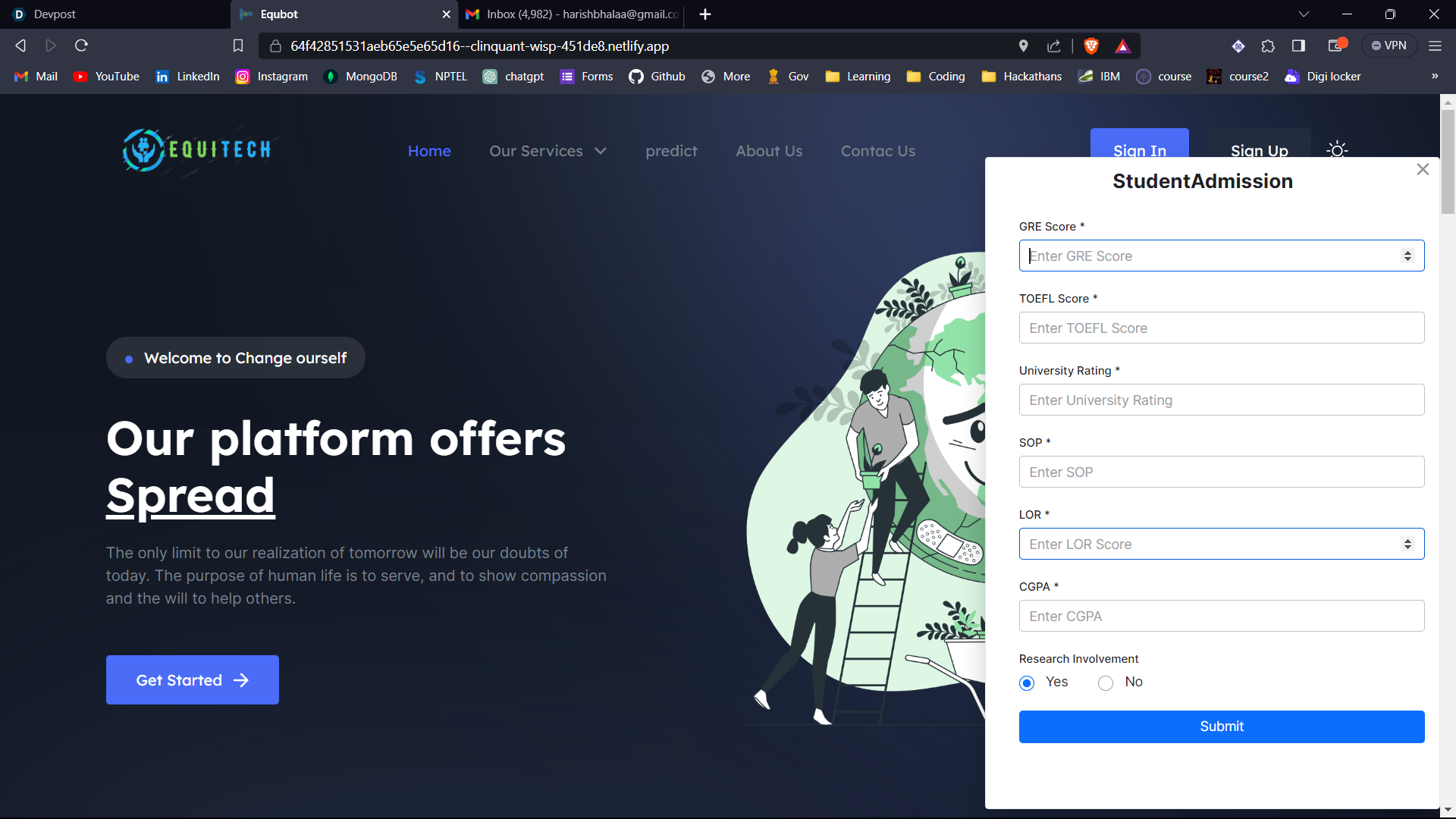Viewport: 1456px width, 819px height.
Task: Click the Get Started button
Action: (193, 680)
